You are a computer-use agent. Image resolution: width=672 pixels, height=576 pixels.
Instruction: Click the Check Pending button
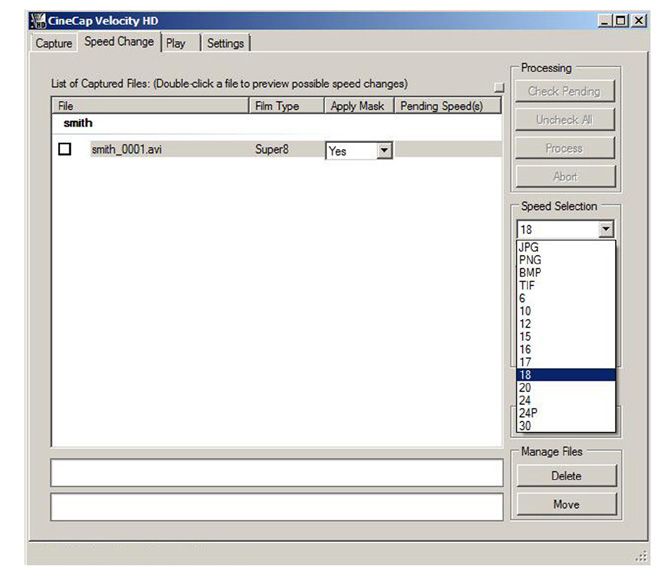(x=564, y=91)
